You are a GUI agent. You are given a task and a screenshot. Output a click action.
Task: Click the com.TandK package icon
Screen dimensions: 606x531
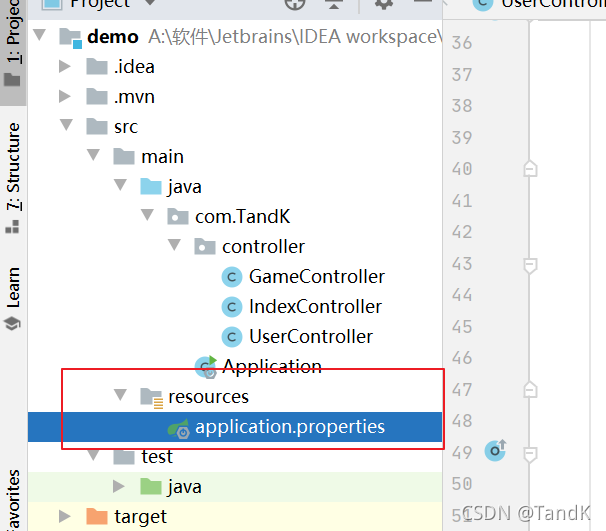178,216
